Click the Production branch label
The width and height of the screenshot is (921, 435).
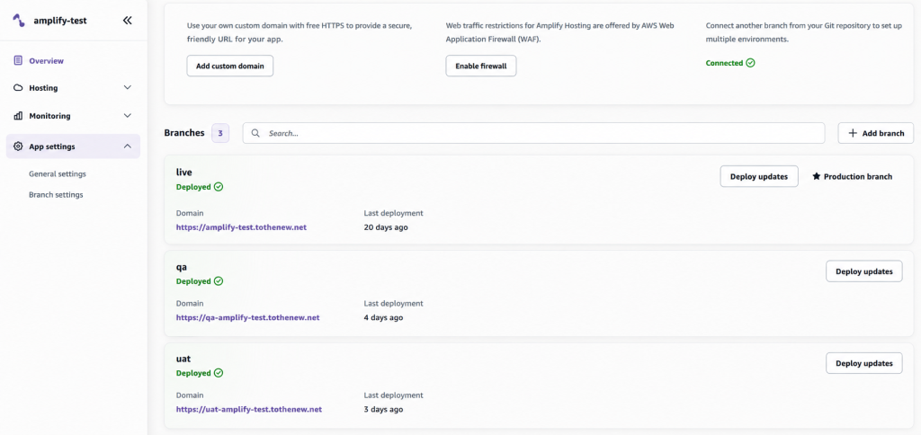(x=858, y=176)
